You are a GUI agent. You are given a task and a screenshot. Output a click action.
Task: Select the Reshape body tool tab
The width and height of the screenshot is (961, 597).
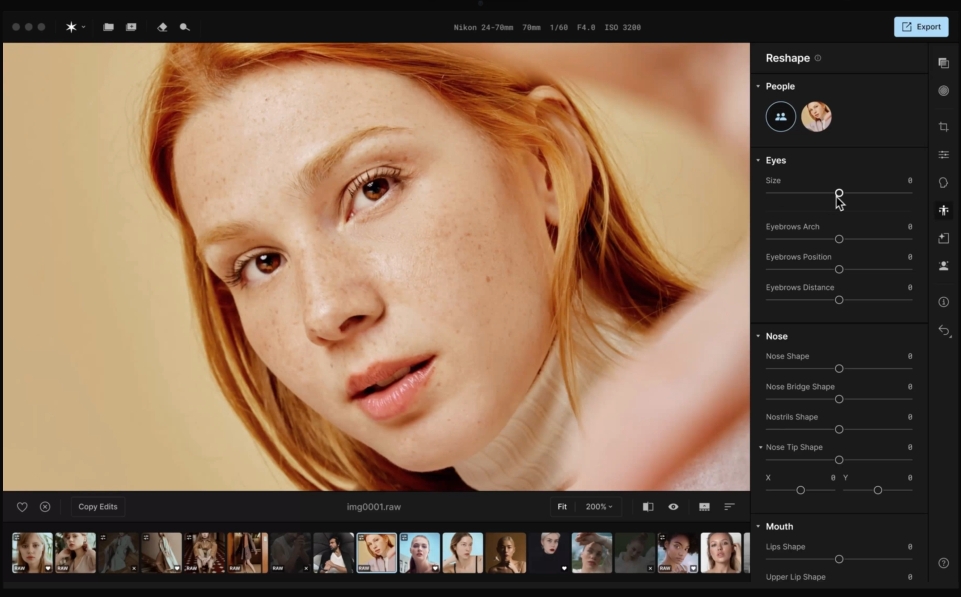pyautogui.click(x=943, y=210)
